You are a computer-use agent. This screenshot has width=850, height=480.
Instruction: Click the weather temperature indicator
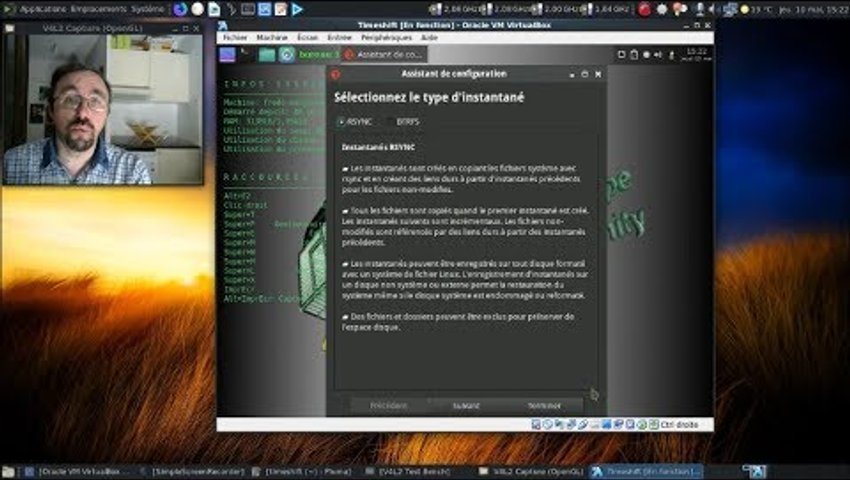pos(758,9)
